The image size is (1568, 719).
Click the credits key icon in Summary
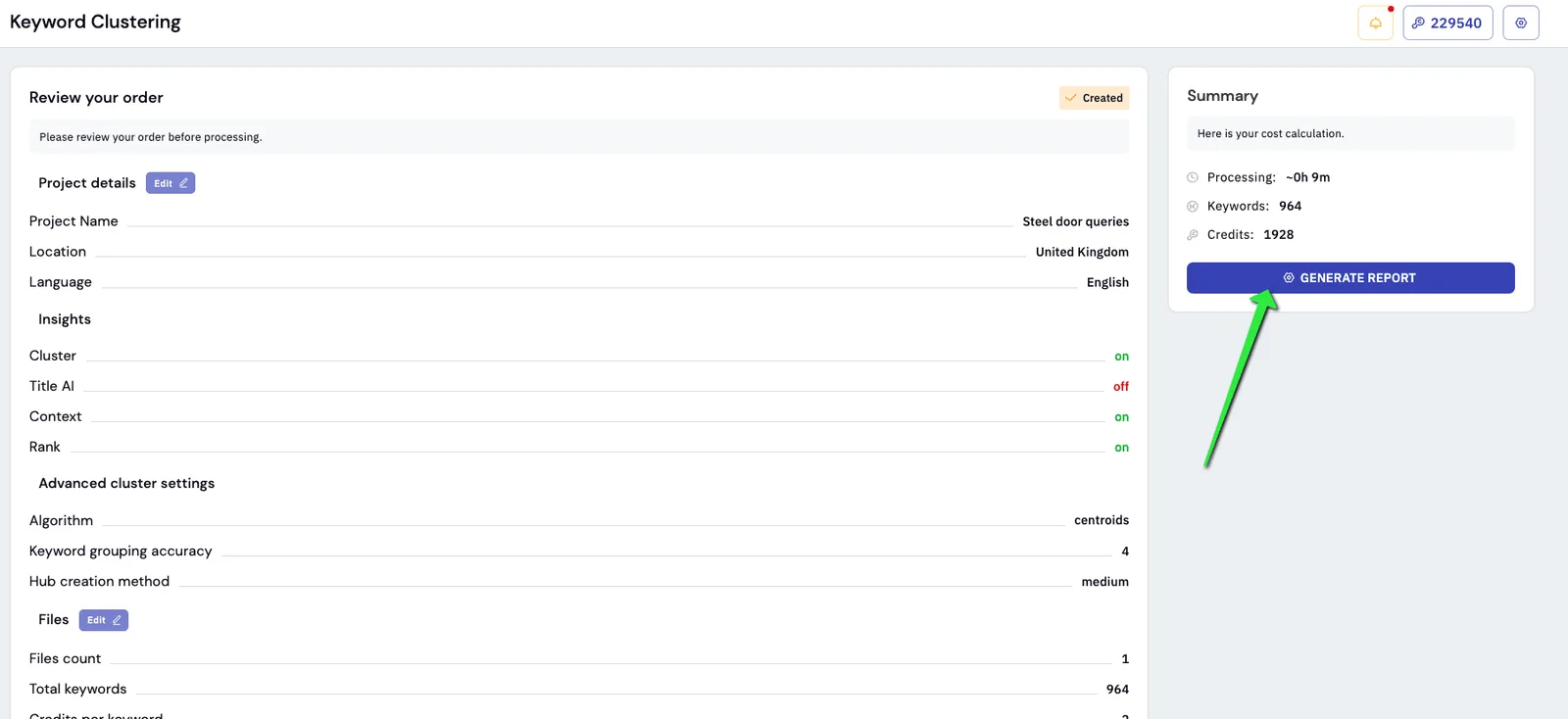[x=1193, y=234]
